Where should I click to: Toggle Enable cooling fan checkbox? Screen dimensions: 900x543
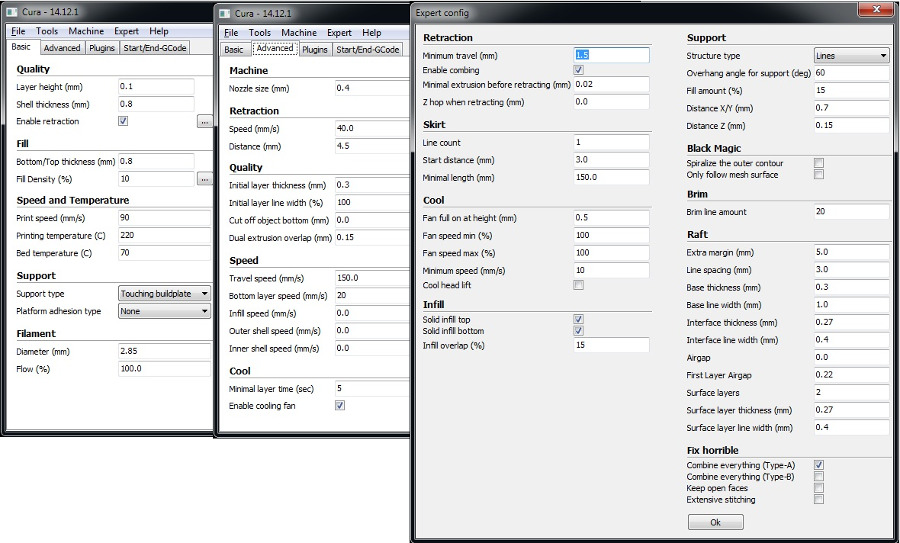tap(340, 406)
